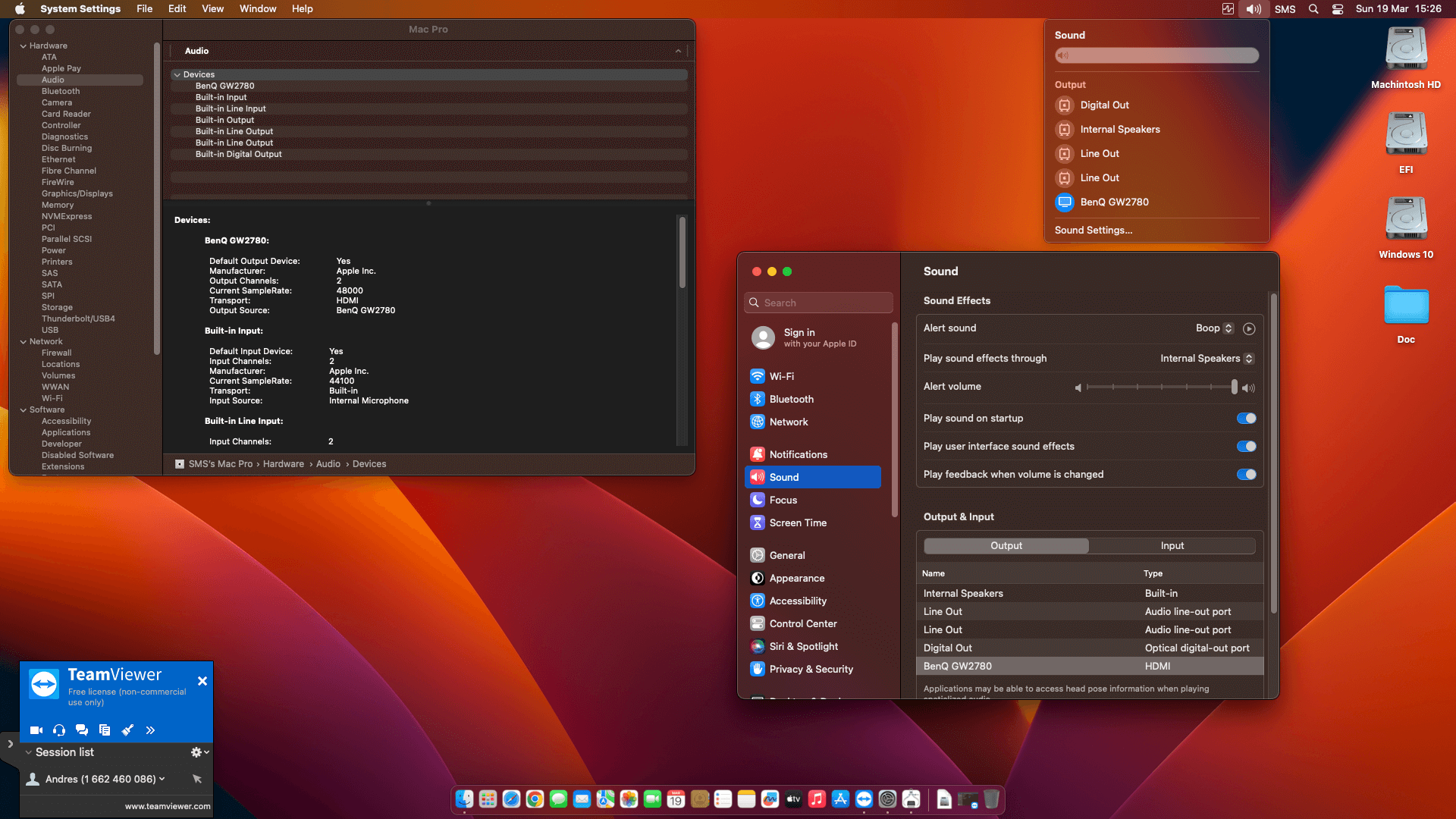Open TeamViewer chat bubbles icon

(x=82, y=730)
